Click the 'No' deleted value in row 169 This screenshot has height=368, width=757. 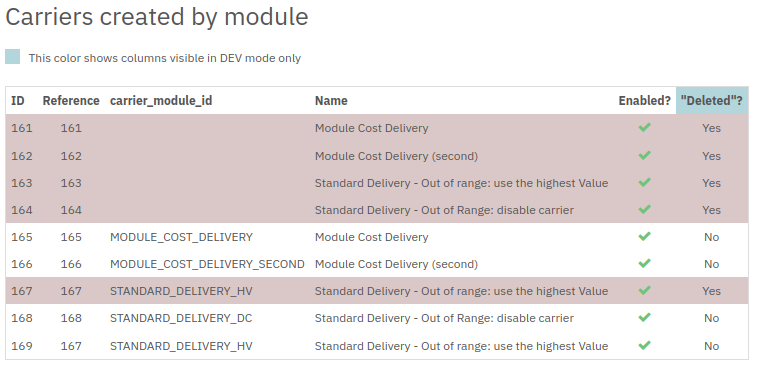click(711, 346)
